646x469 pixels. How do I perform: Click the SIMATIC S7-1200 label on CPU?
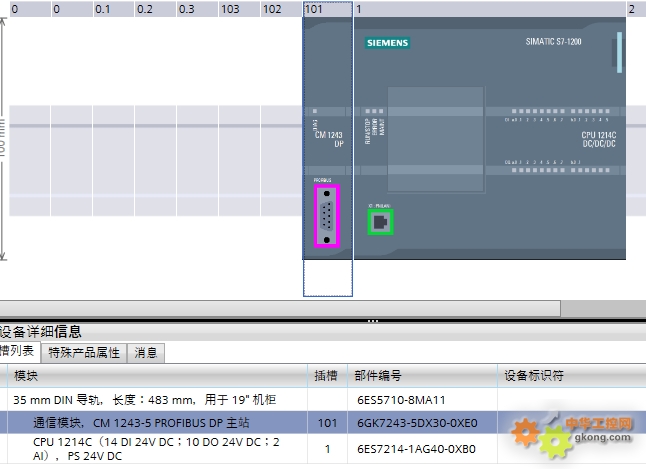(x=553, y=42)
